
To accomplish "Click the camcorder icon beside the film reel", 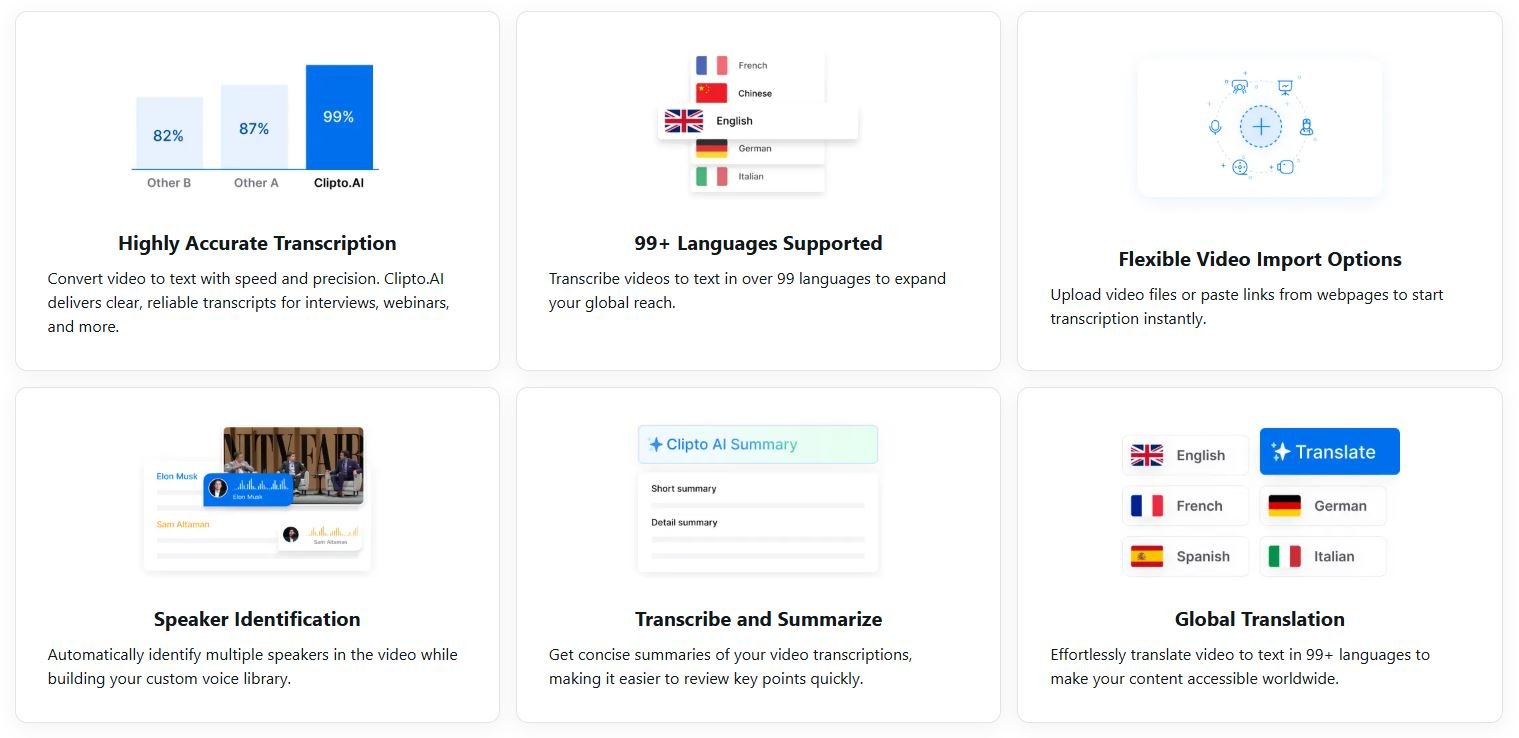I will click(1286, 167).
